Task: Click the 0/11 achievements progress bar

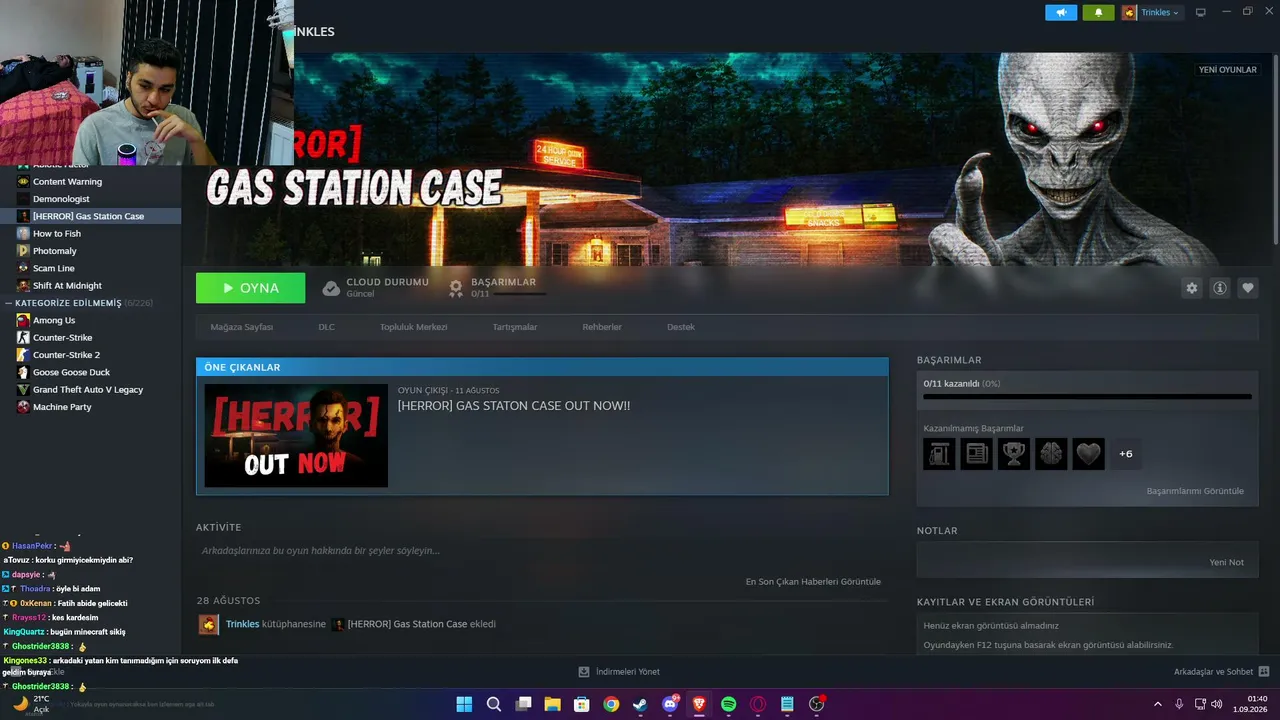Action: pos(1087,397)
